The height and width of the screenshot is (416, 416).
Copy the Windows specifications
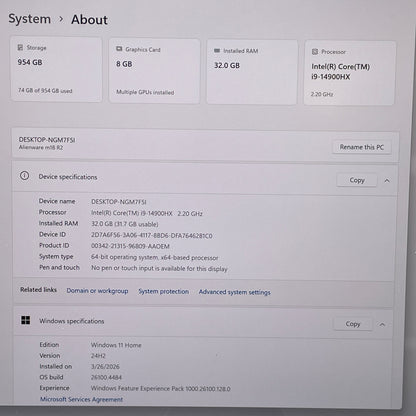[x=353, y=324]
